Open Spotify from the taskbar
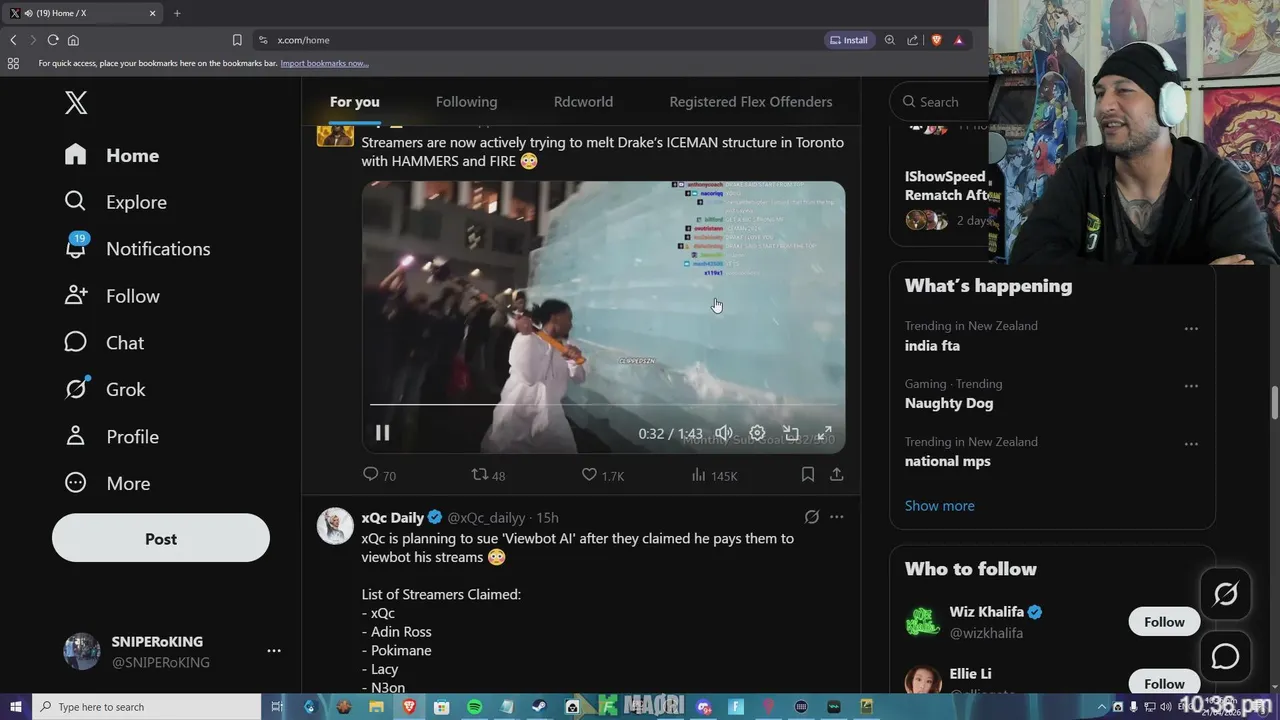 pos(475,707)
